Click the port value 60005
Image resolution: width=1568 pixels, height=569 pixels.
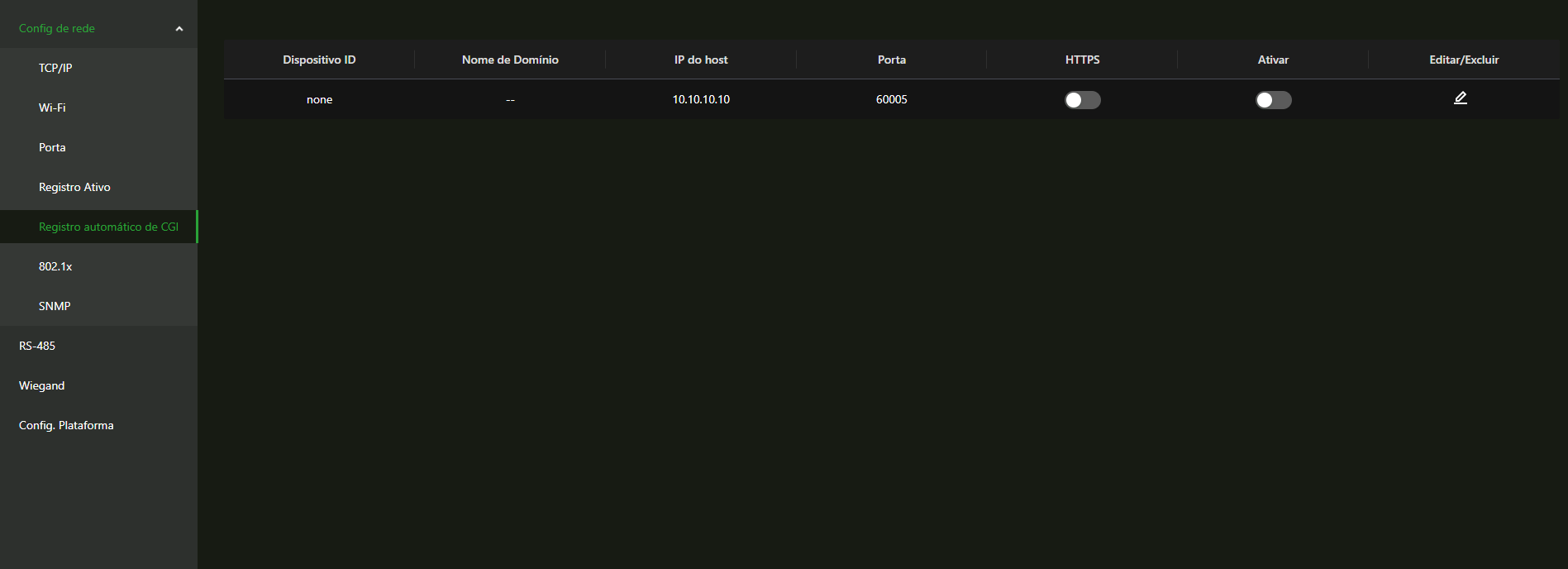(891, 99)
